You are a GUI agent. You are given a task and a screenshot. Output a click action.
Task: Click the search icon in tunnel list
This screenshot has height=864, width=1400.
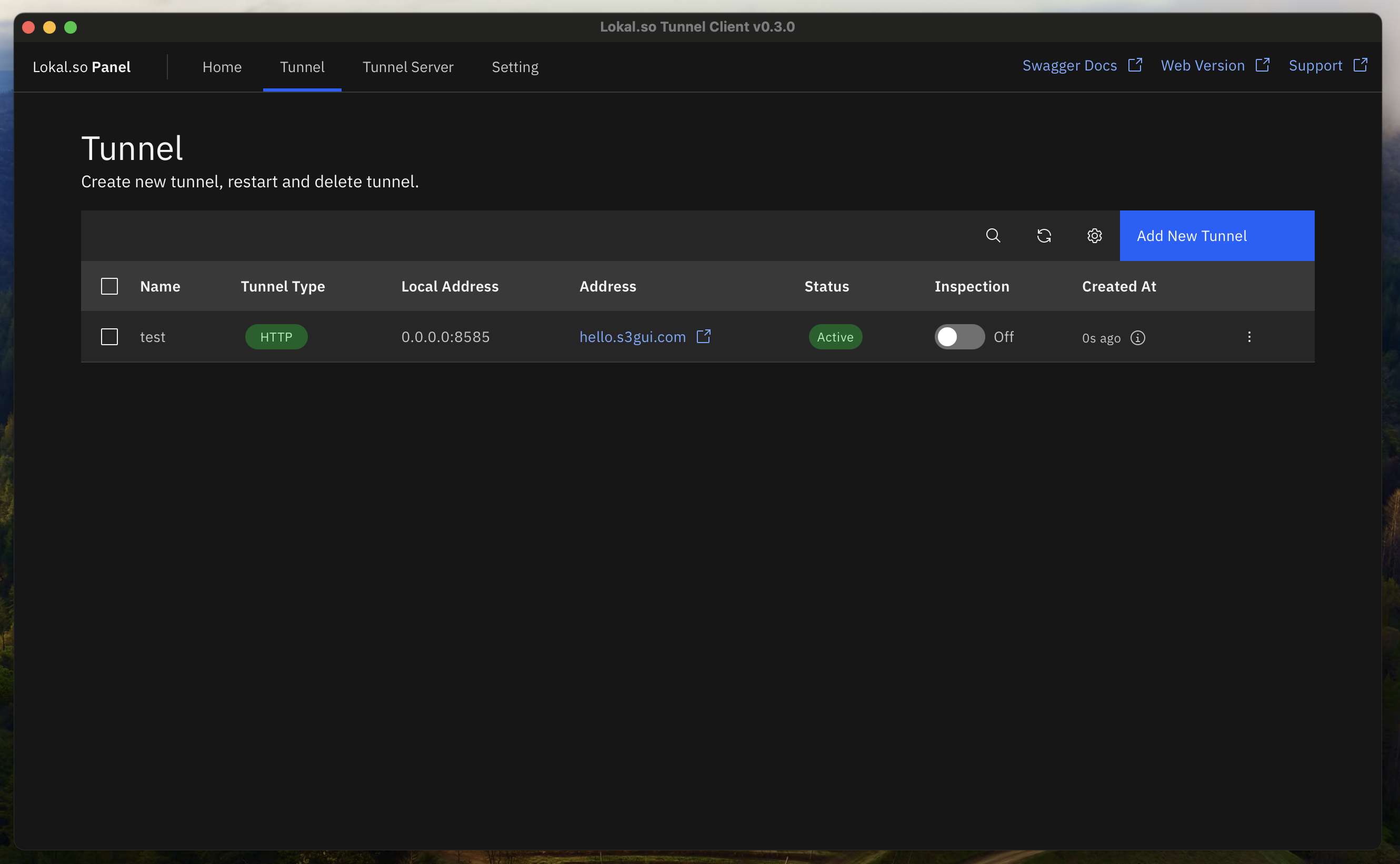click(x=993, y=236)
